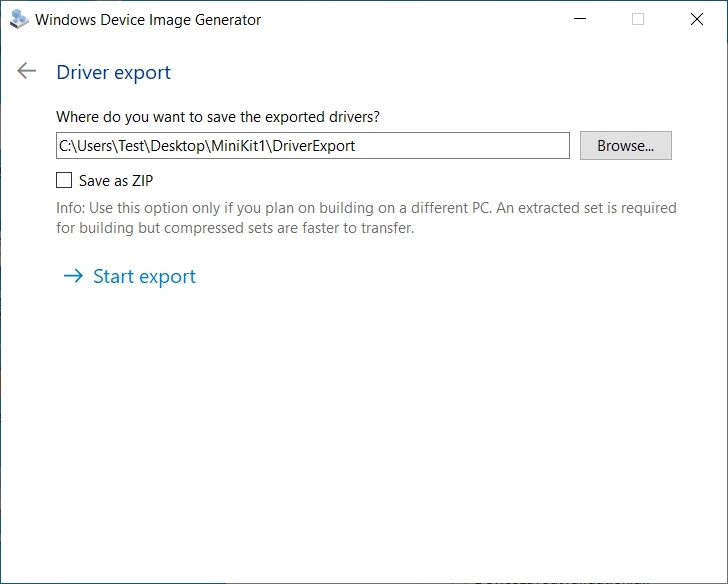Click the blank area below Start export
Screen dimensions: 728x584
[x=364, y=430]
